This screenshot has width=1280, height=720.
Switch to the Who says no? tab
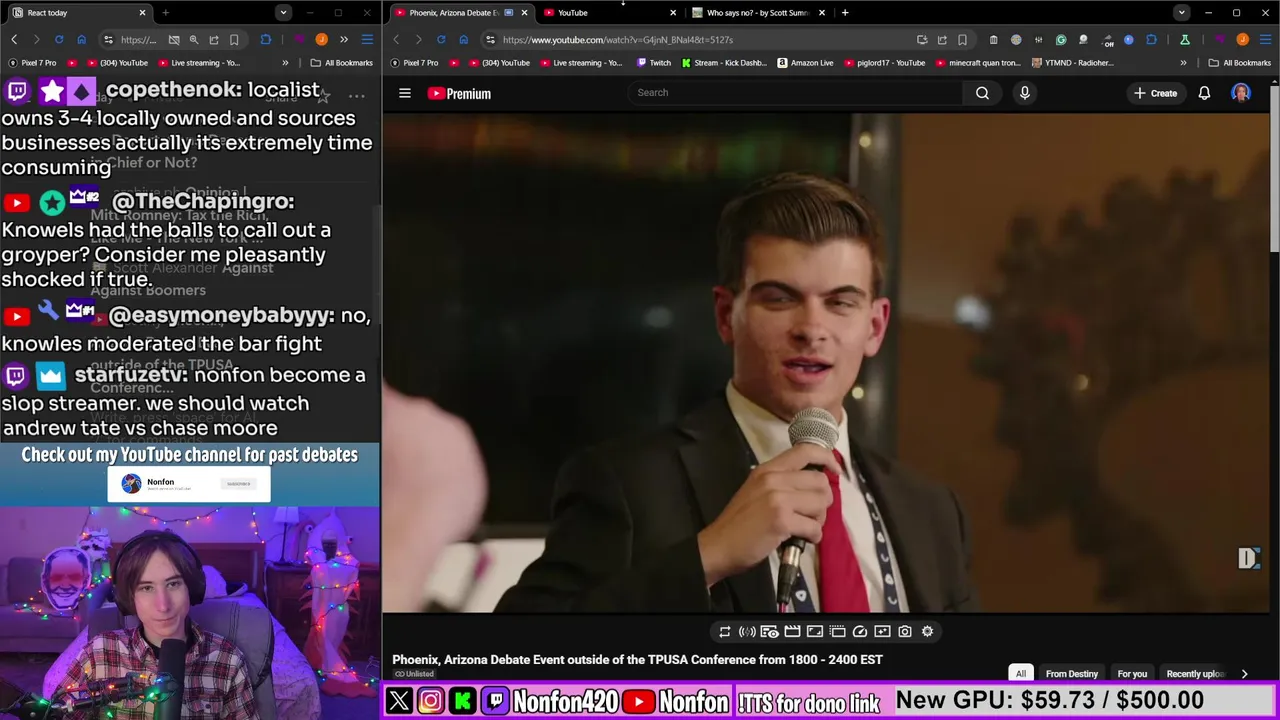(x=758, y=13)
